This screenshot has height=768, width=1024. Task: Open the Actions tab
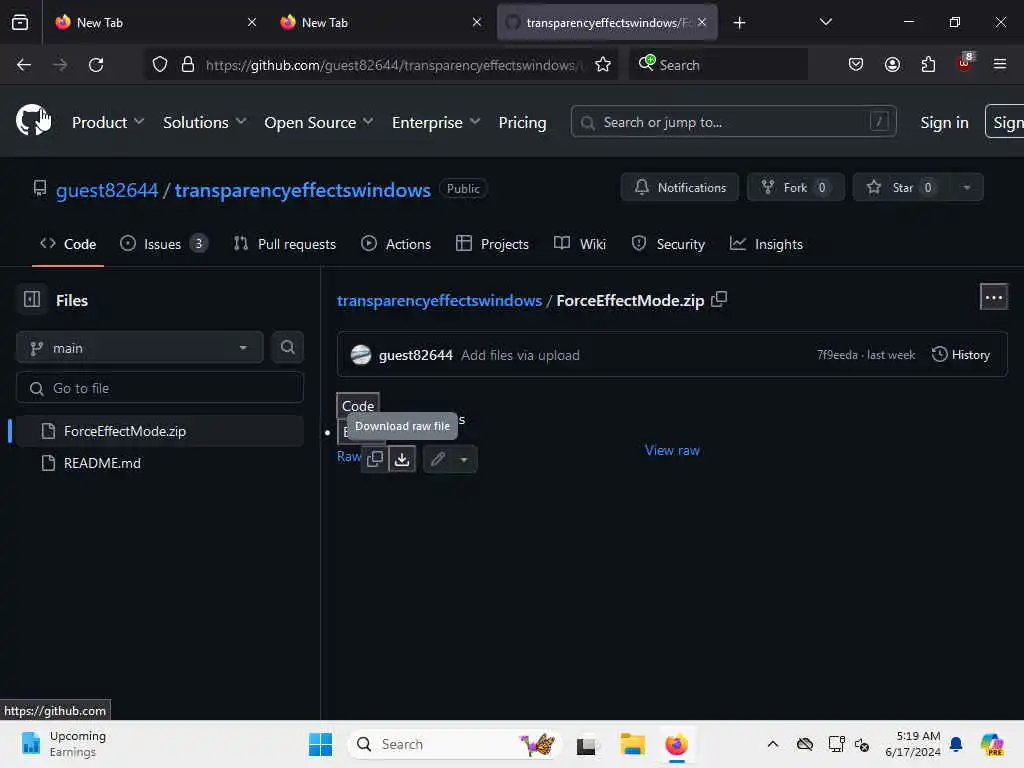click(x=396, y=244)
